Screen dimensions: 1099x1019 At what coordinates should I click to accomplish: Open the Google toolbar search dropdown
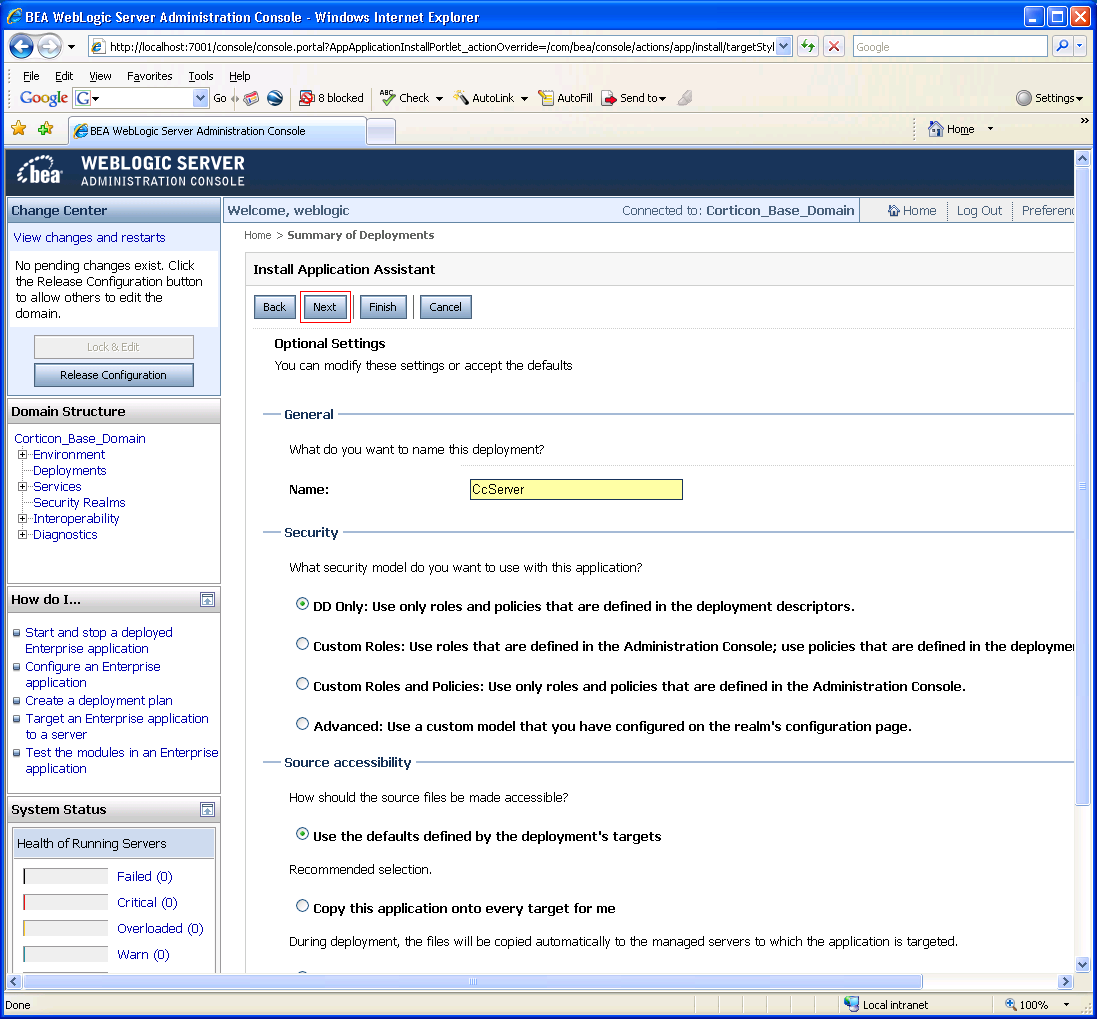[x=200, y=98]
